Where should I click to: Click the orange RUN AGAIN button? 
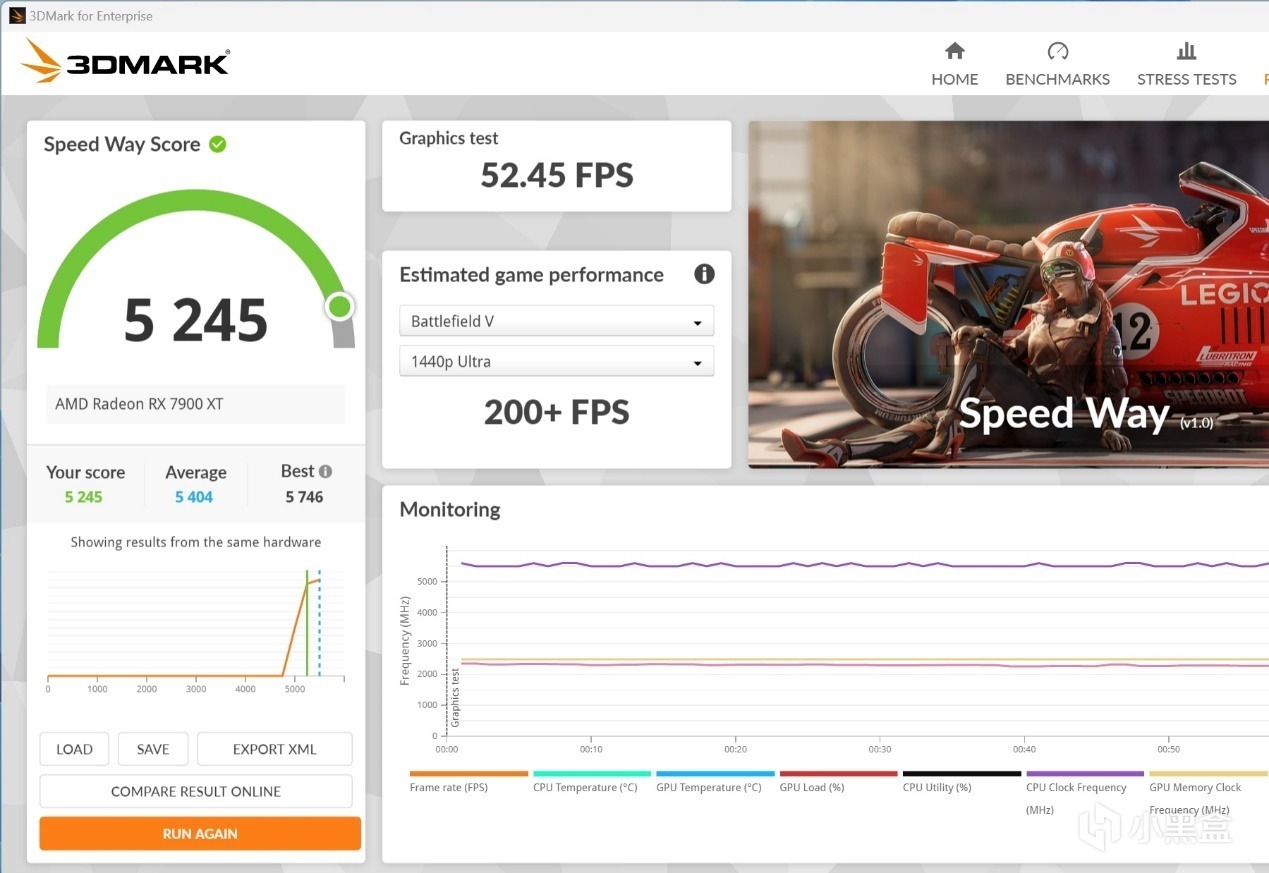coord(200,833)
